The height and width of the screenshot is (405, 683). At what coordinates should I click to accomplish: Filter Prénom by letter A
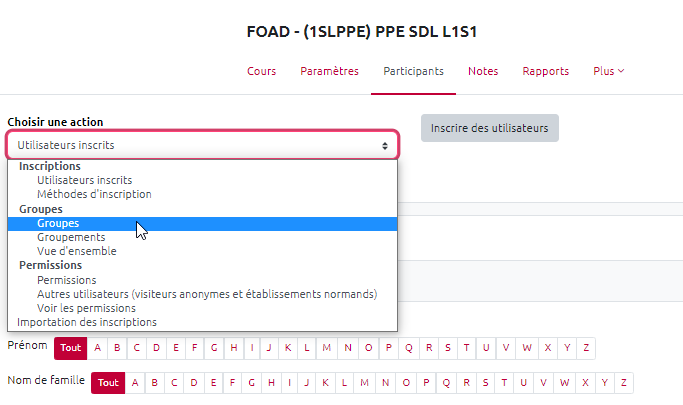click(99, 348)
